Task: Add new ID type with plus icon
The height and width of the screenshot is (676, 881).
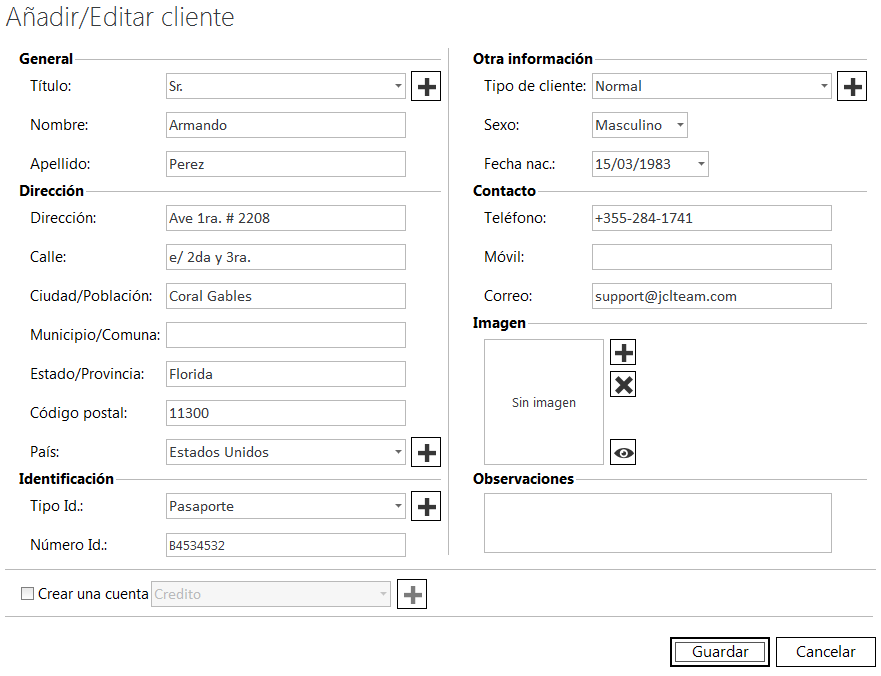Action: (426, 507)
